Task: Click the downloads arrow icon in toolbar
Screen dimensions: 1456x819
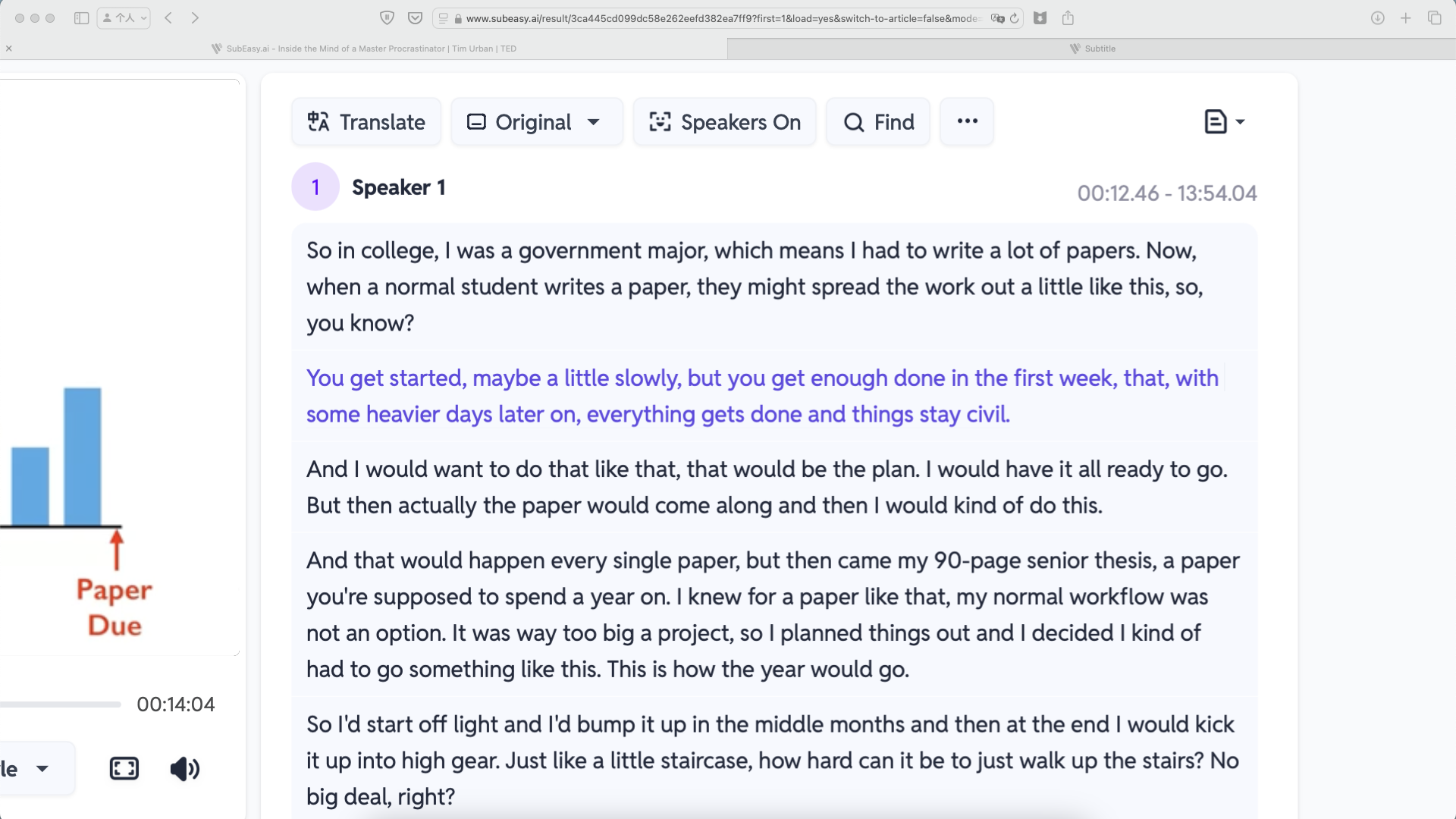Action: [1376, 18]
